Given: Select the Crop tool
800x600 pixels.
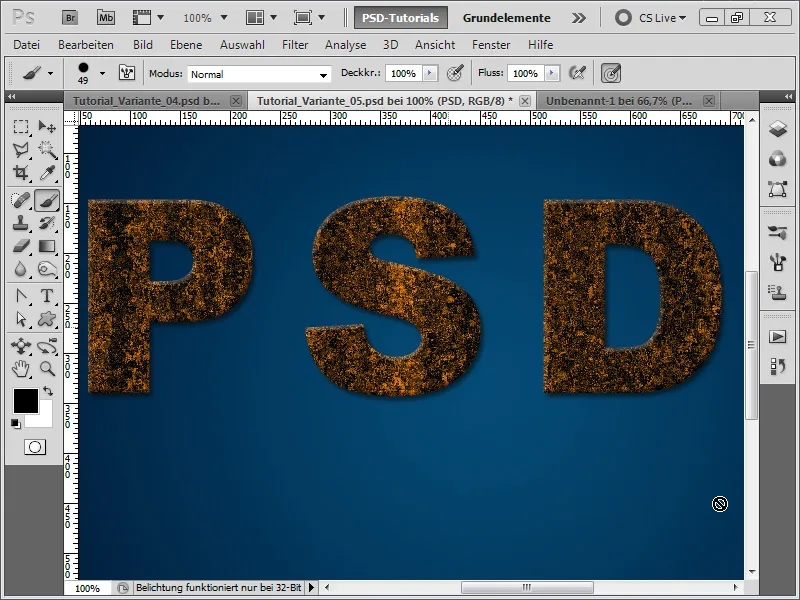Looking at the screenshot, I should (x=21, y=172).
